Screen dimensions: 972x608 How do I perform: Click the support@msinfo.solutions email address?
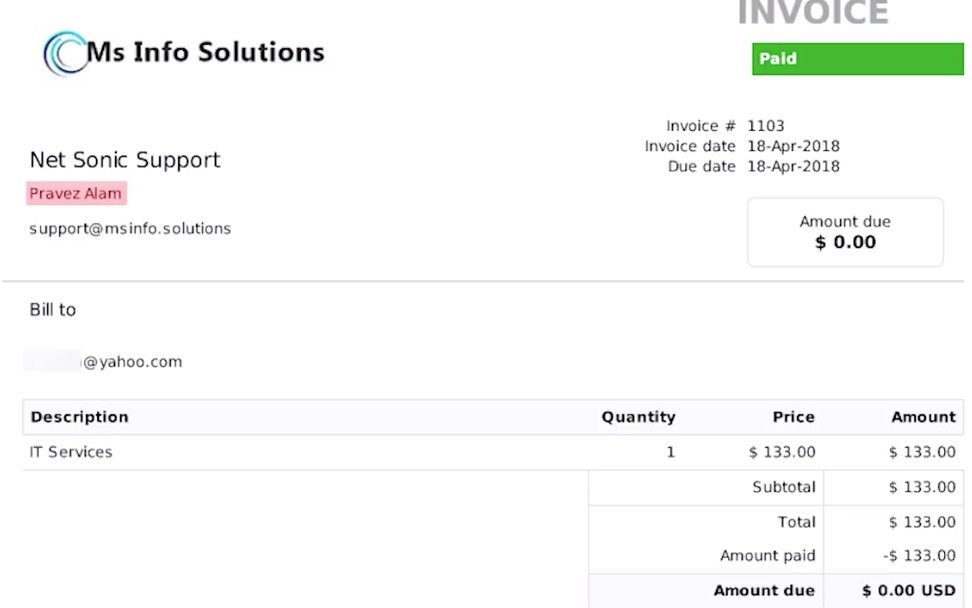point(130,229)
